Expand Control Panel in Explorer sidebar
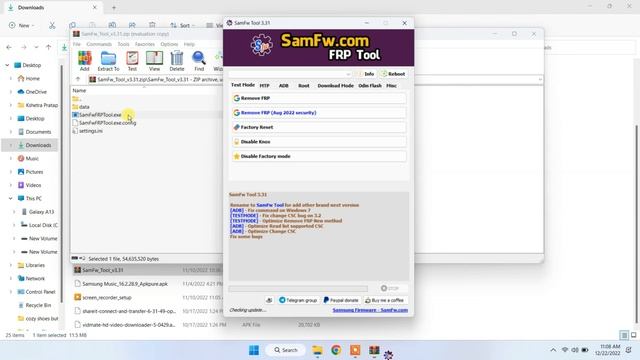The width and height of the screenshot is (640, 360). [x=11, y=292]
